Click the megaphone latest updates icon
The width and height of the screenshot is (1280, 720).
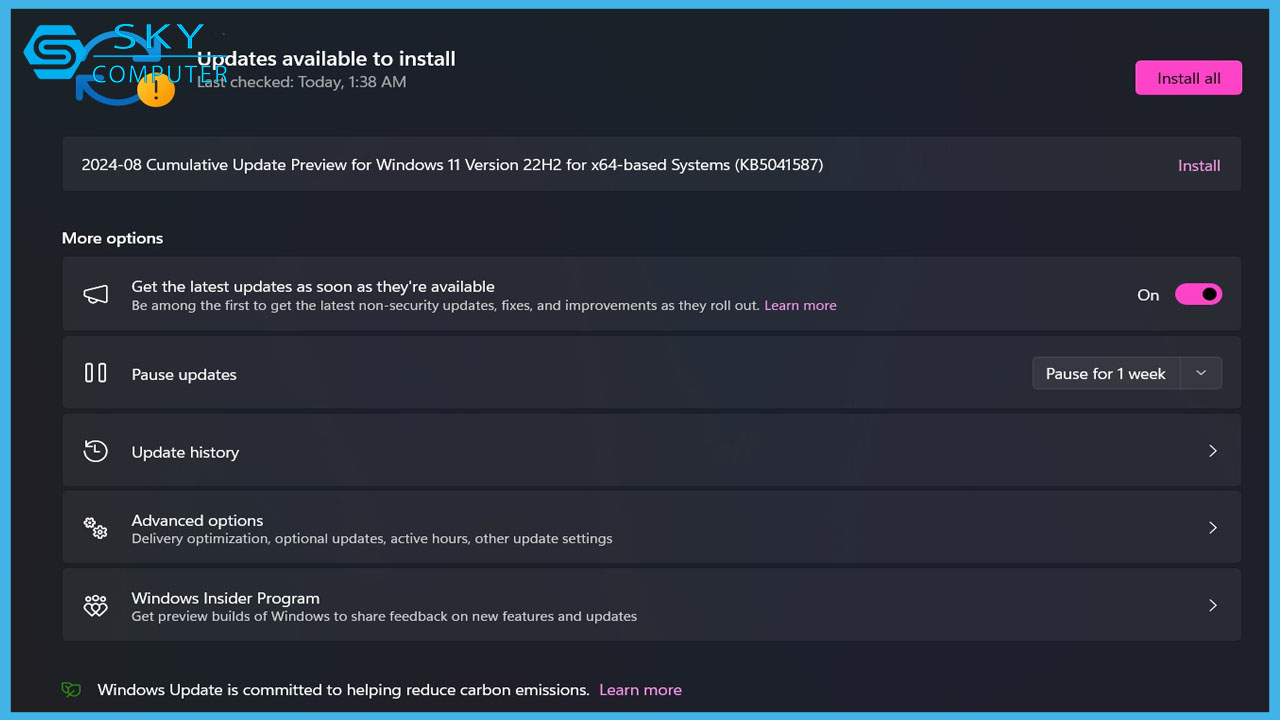tap(96, 294)
